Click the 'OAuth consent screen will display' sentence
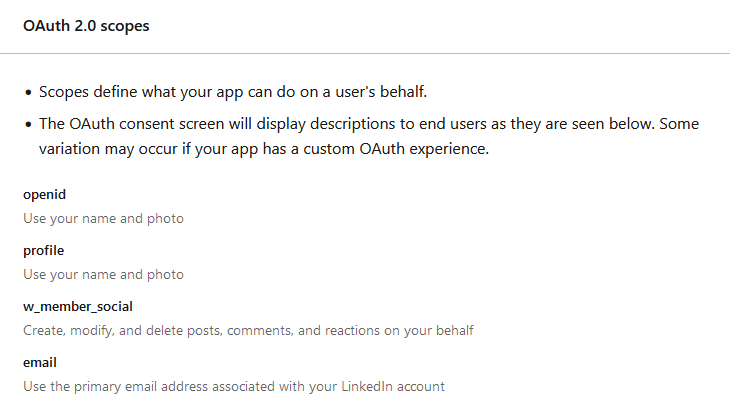 coord(347,124)
